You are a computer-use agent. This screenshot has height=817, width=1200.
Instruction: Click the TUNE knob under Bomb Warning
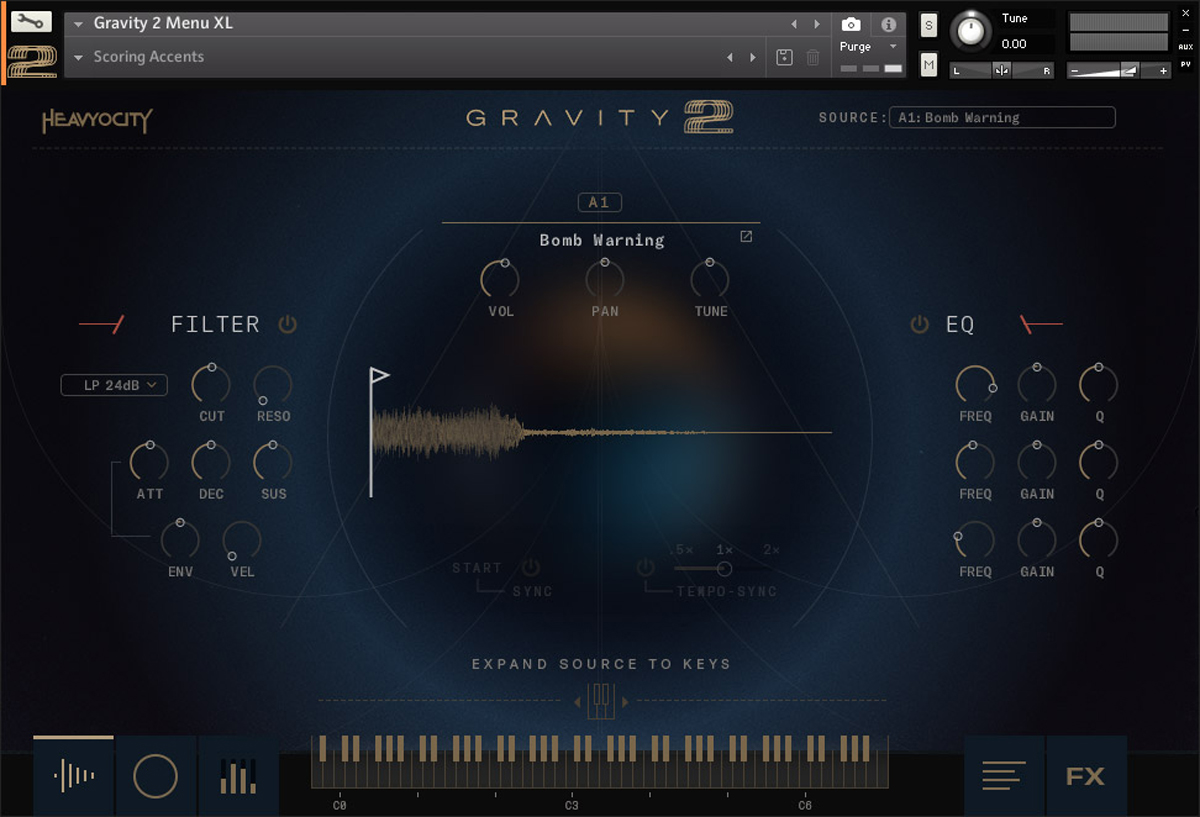coord(710,278)
